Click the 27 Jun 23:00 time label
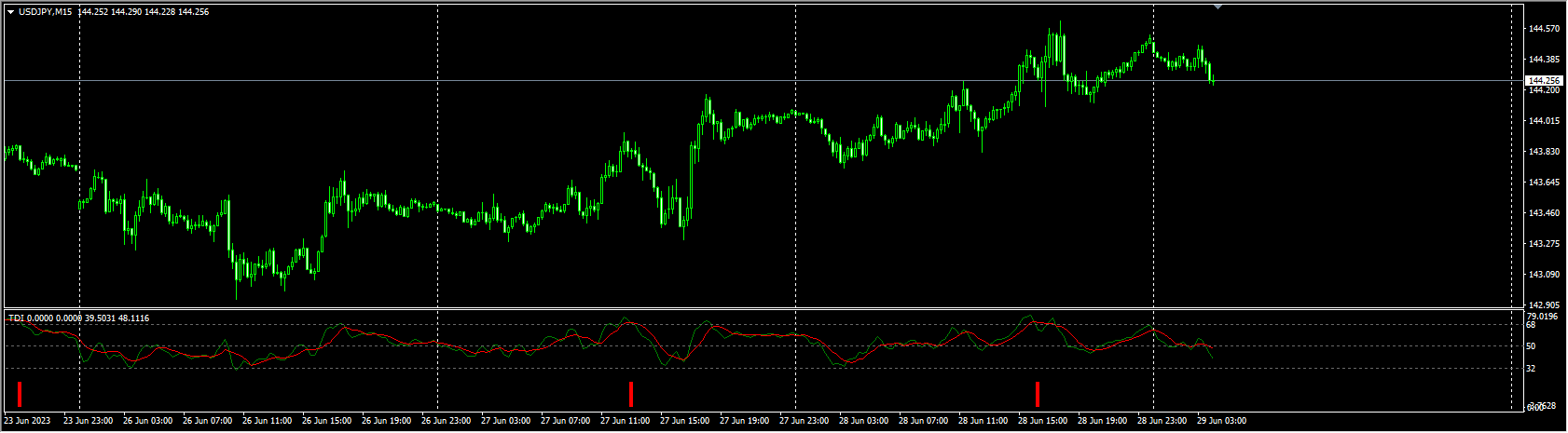1568x433 pixels. (804, 421)
